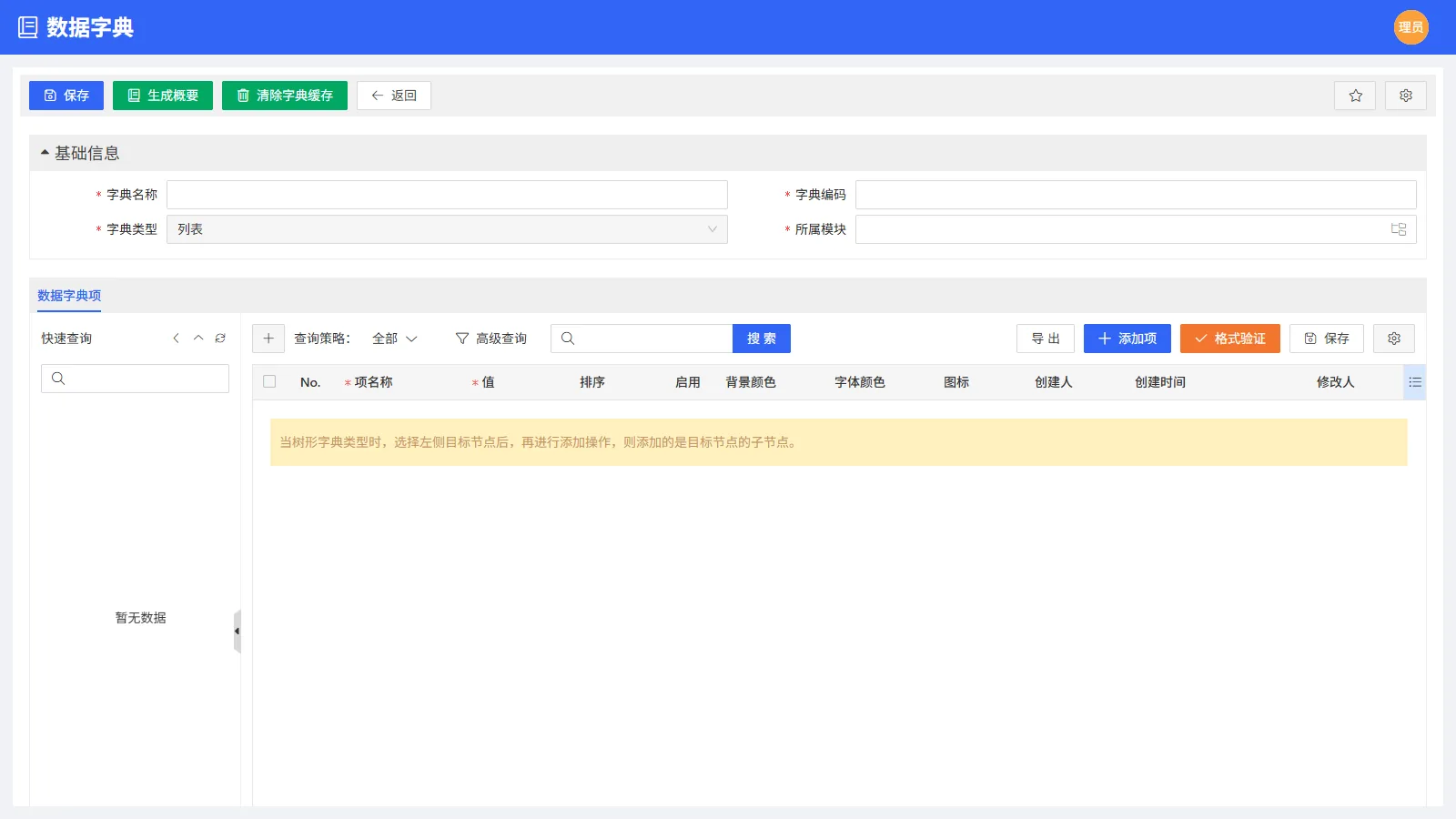Open the module tree picker icon in 所属模块
Screen dimensions: 1456x819
pos(1399,229)
